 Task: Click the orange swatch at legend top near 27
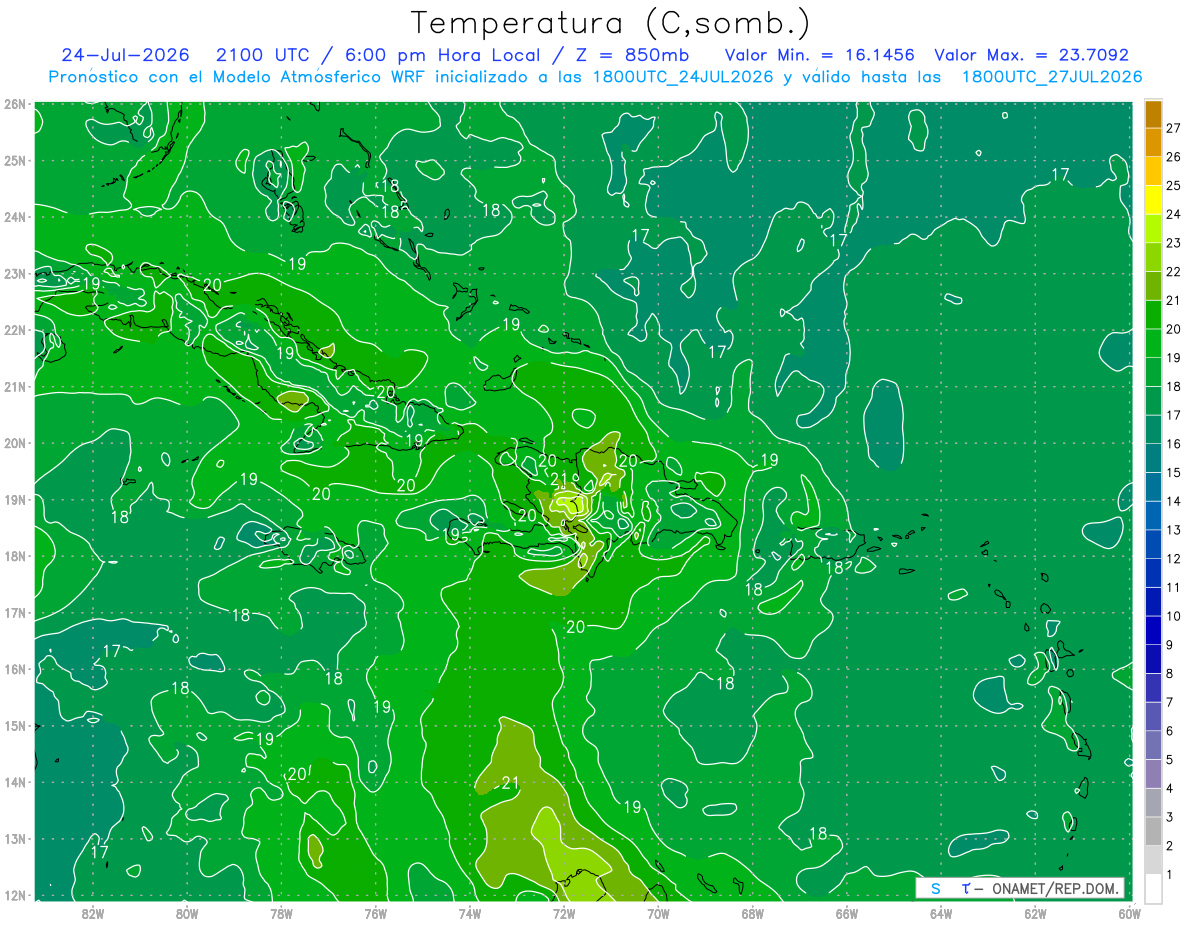[1153, 114]
